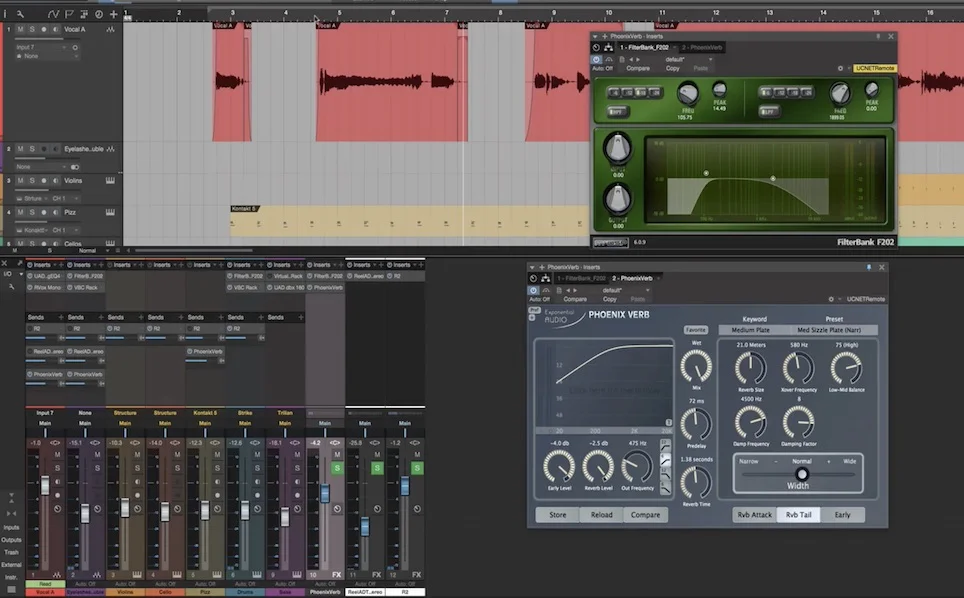Pin the FilterBank F202 plugin window
Image resolution: width=964 pixels, height=598 pixels.
coord(878,36)
